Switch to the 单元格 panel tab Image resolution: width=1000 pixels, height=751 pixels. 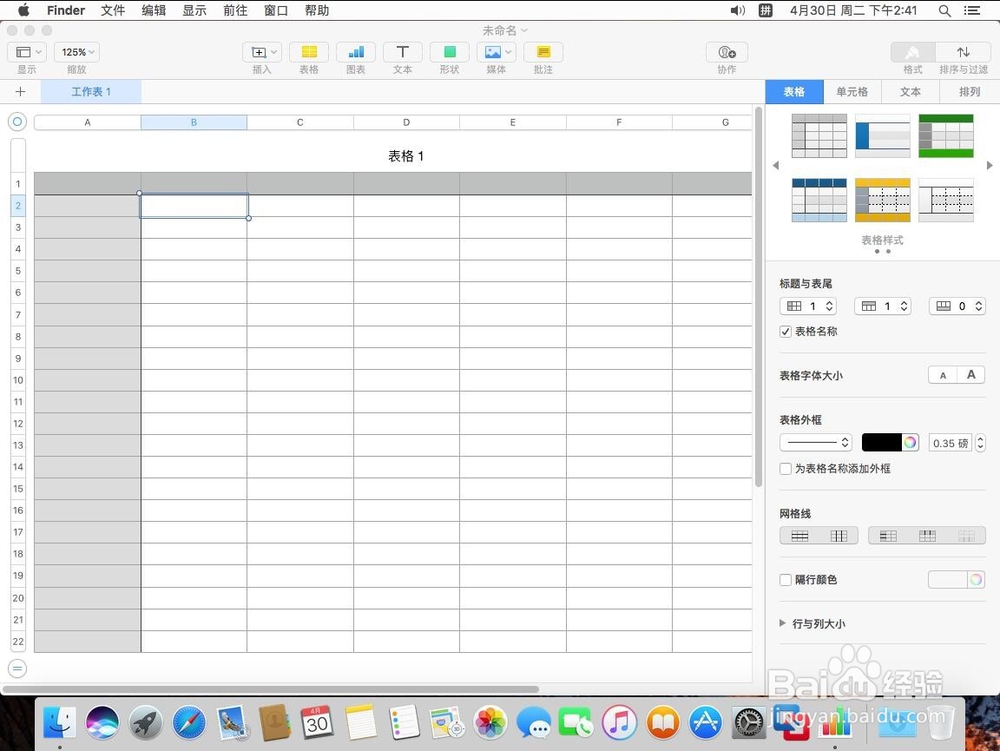[x=852, y=91]
